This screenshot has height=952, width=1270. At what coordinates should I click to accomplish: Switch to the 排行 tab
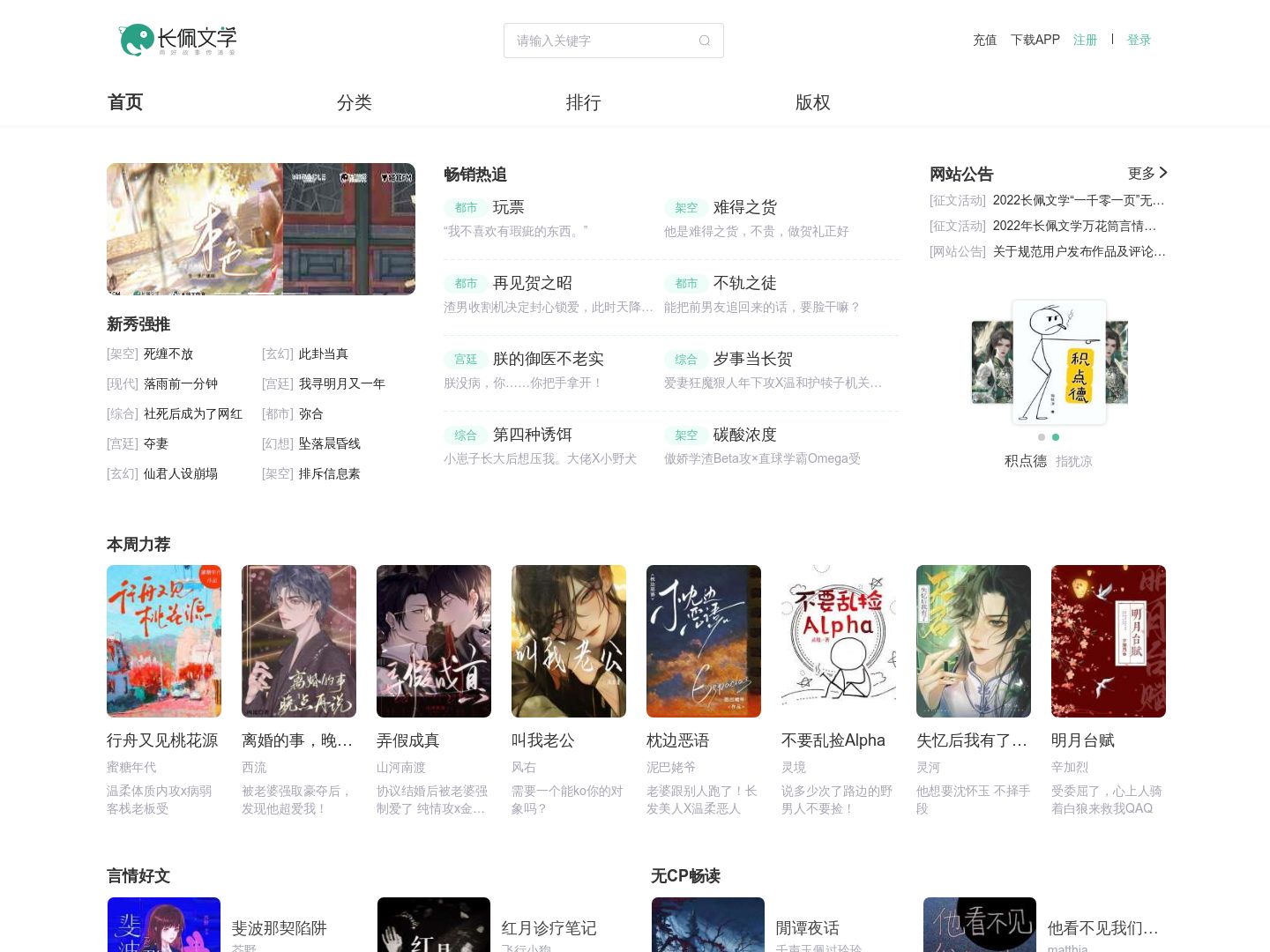point(583,102)
